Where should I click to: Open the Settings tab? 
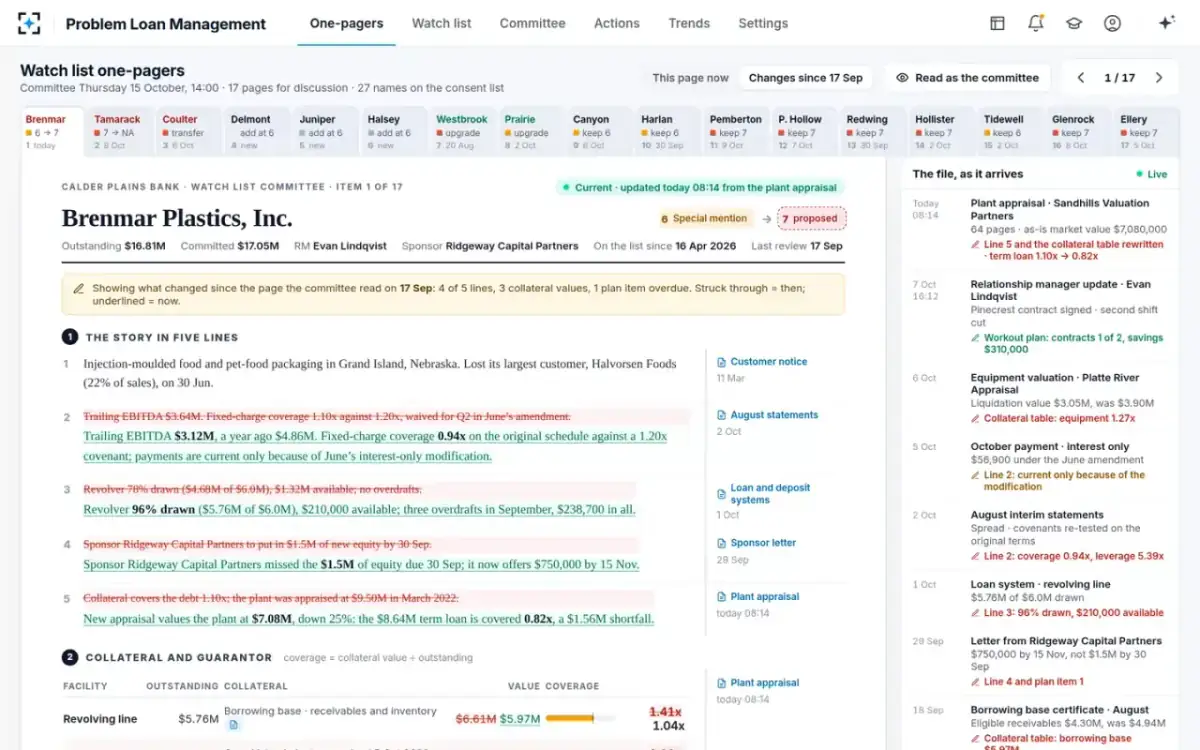point(763,23)
